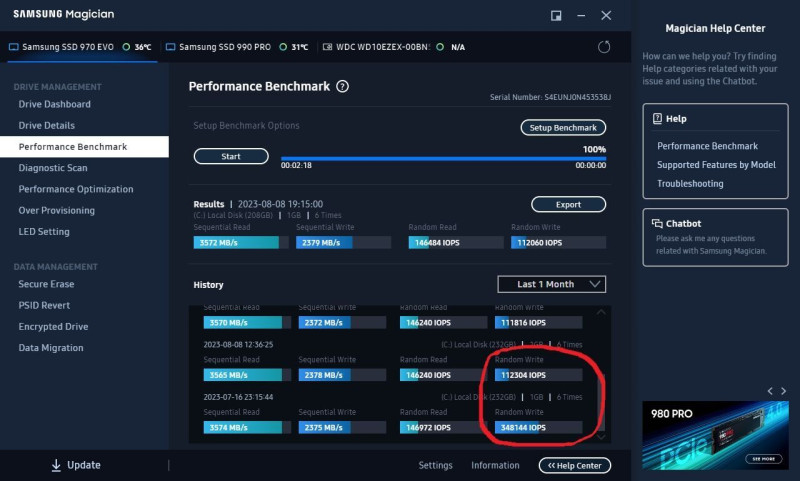The image size is (800, 481).
Task: Switch to the Samsung SSD 990 PRO tab
Action: (238, 47)
